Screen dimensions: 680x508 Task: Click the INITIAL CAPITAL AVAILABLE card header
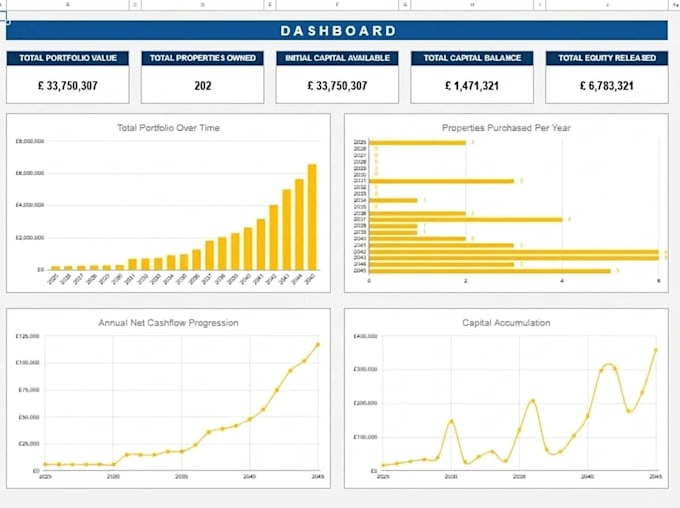pos(337,58)
